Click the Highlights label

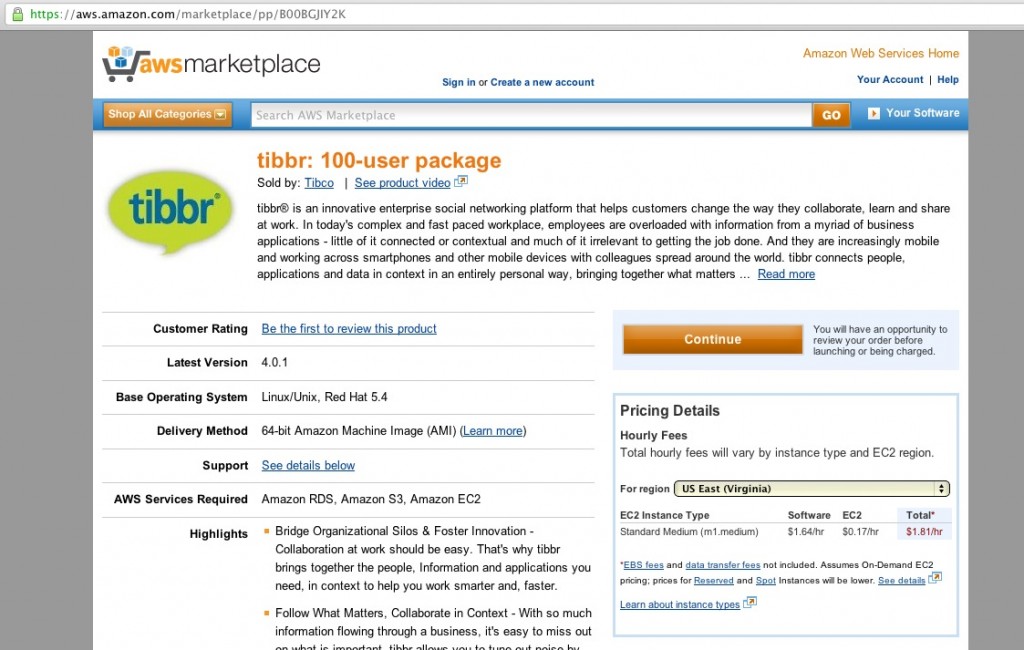click(x=218, y=534)
